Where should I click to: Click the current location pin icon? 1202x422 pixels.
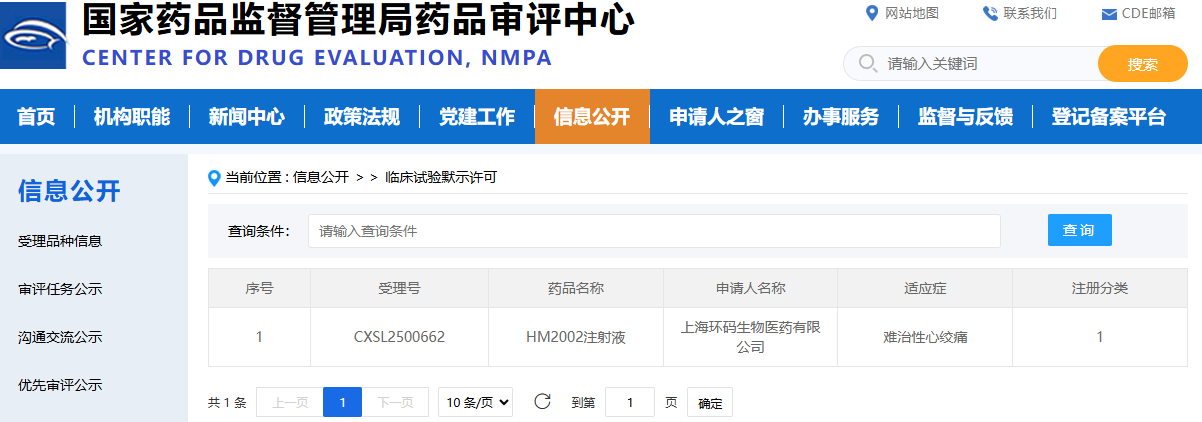[214, 178]
